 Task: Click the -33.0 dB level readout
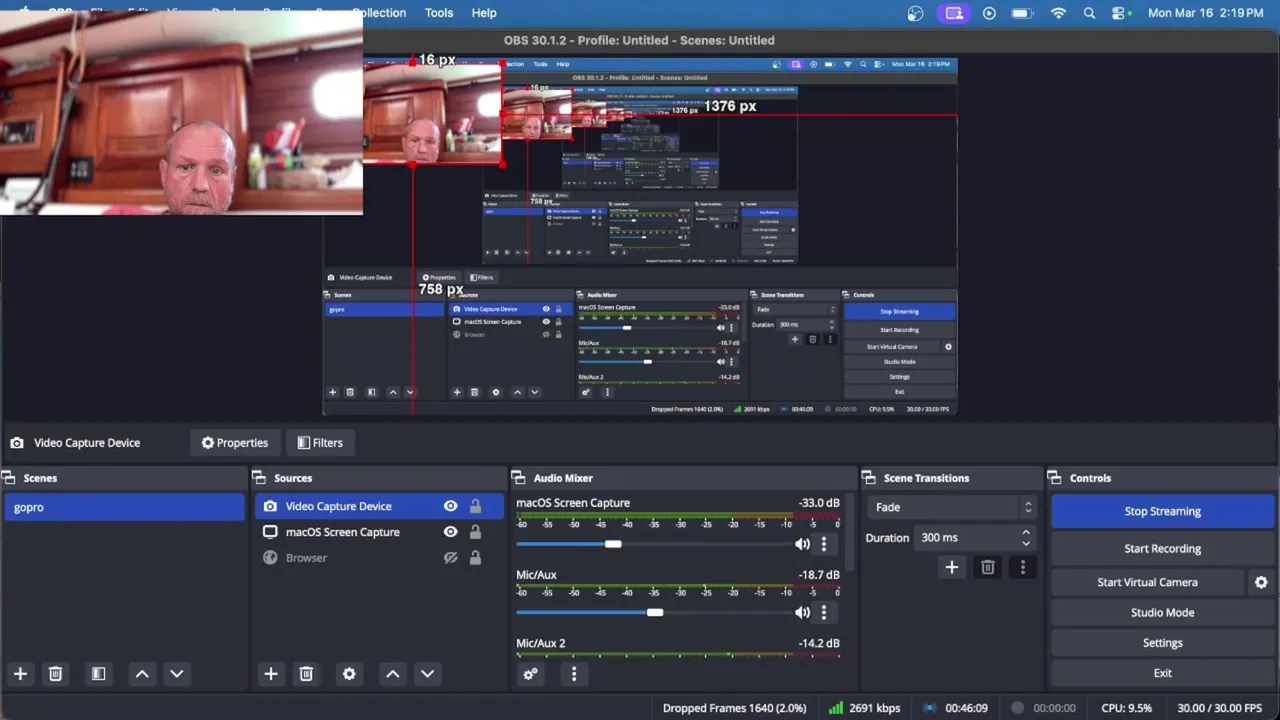[818, 503]
